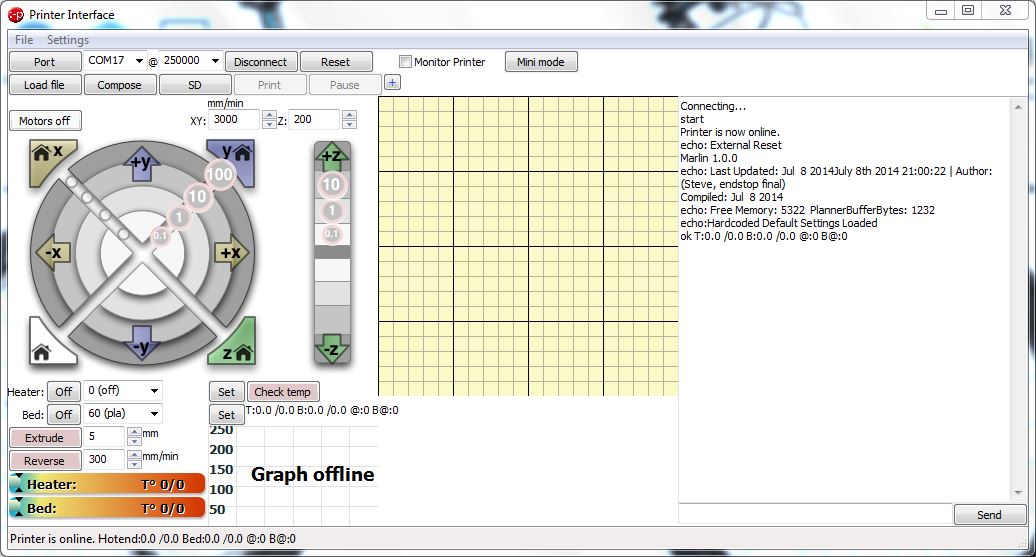Open the Settings menu
1036x557 pixels.
[x=67, y=40]
